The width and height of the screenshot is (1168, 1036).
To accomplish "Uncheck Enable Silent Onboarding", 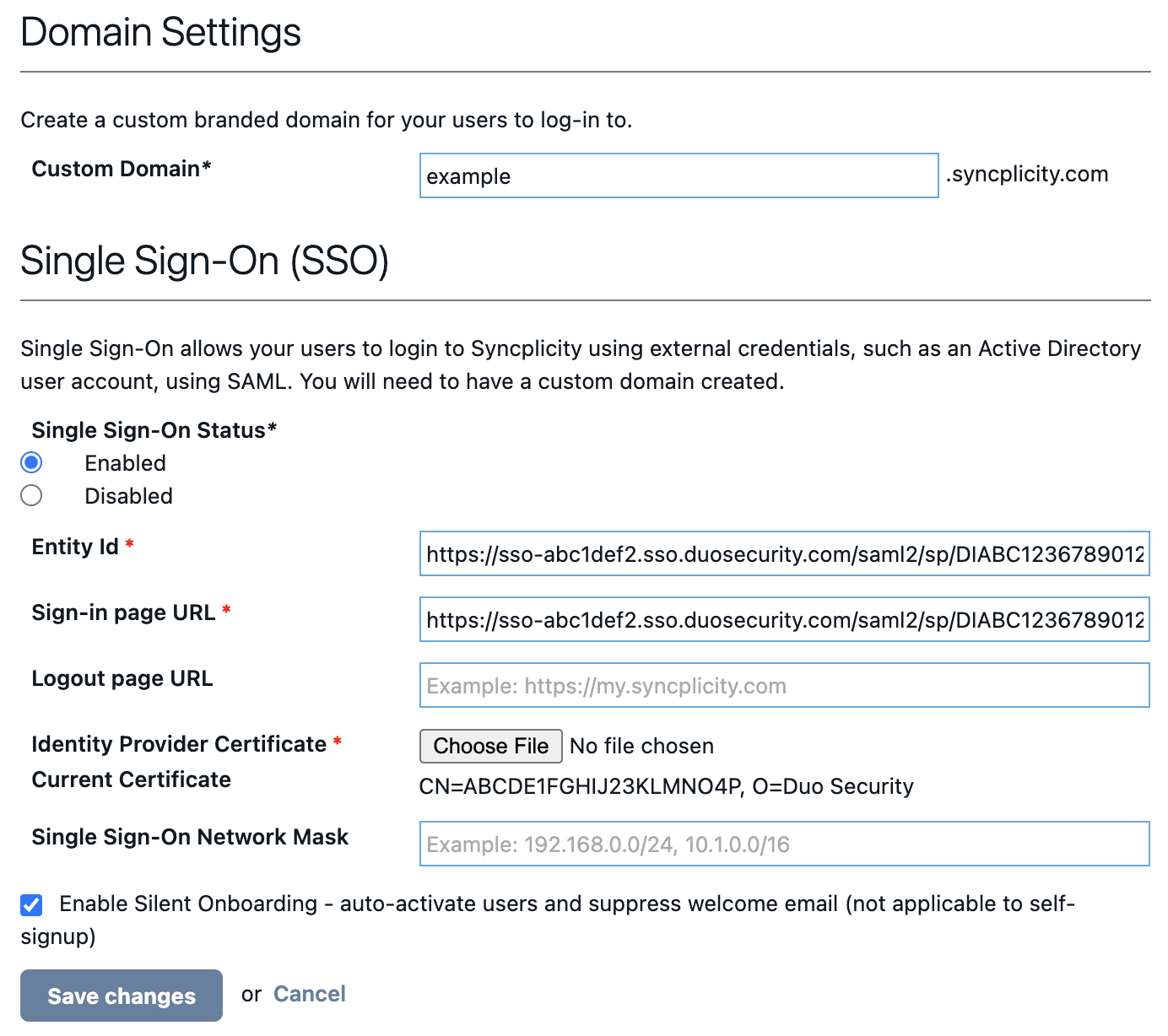I will coord(31,905).
